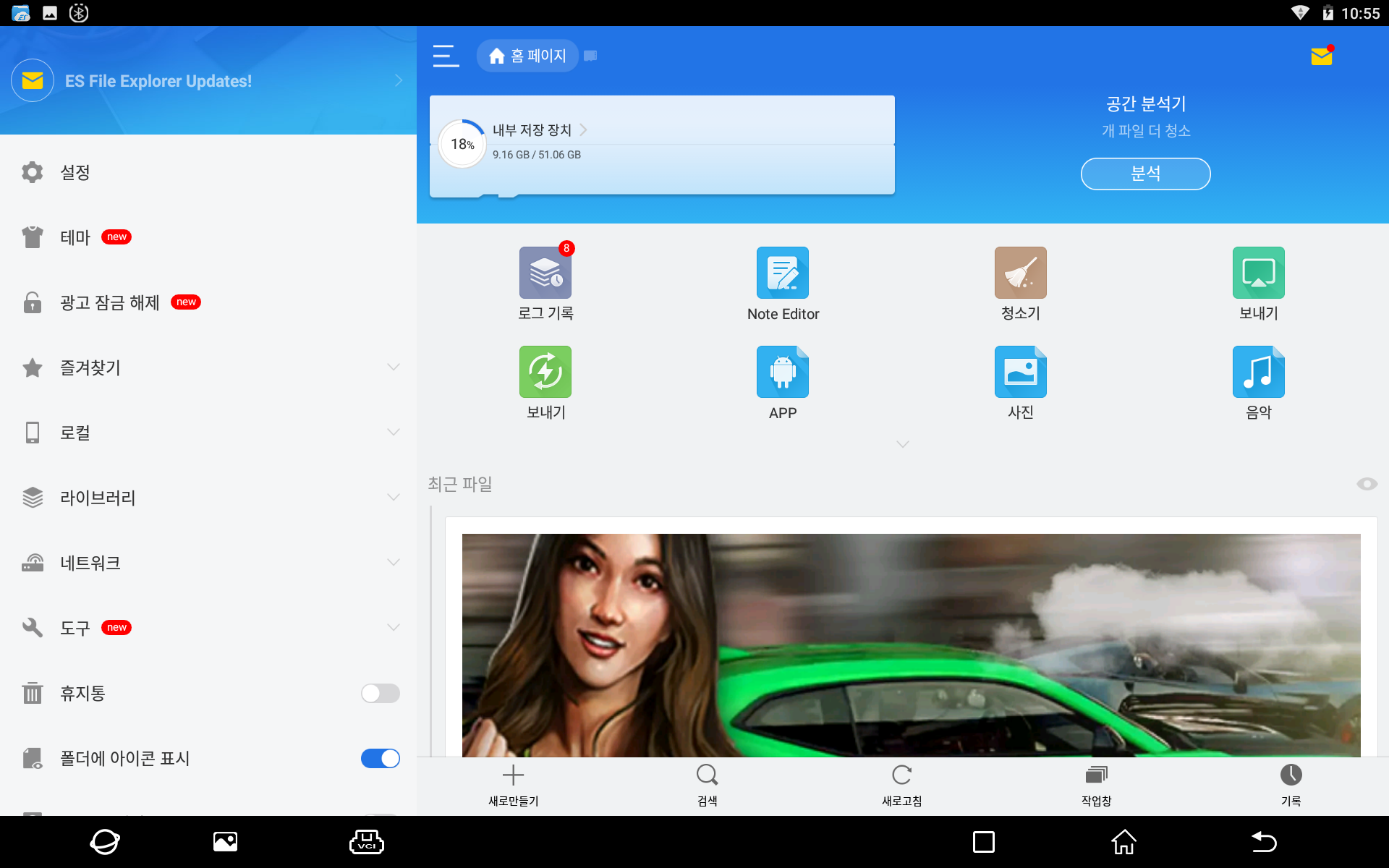Viewport: 1389px width, 868px height.
Task: Toggle the 휴지통 recycle bin switch
Action: (x=381, y=693)
